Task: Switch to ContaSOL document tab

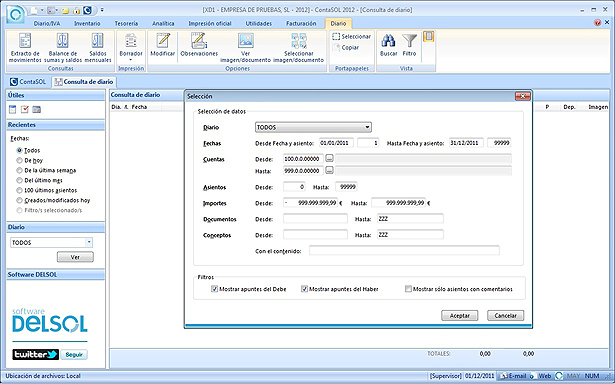Action: click(x=28, y=82)
